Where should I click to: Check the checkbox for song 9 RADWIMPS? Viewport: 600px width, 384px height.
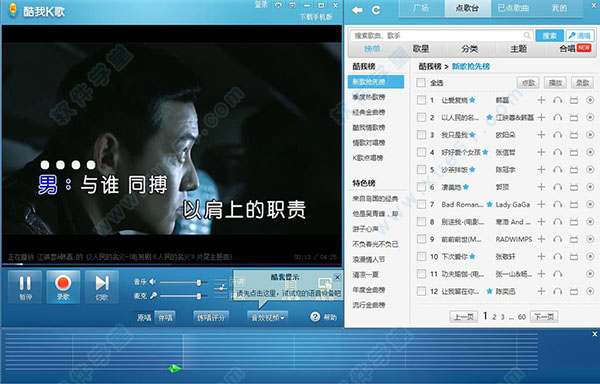pyautogui.click(x=421, y=239)
